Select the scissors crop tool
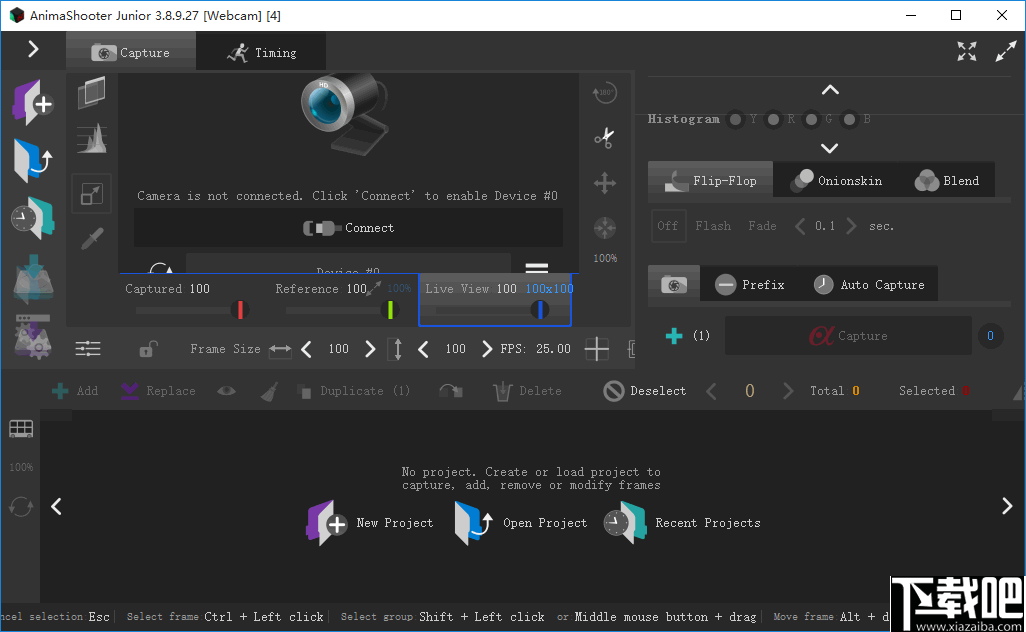1026x632 pixels. [x=605, y=138]
